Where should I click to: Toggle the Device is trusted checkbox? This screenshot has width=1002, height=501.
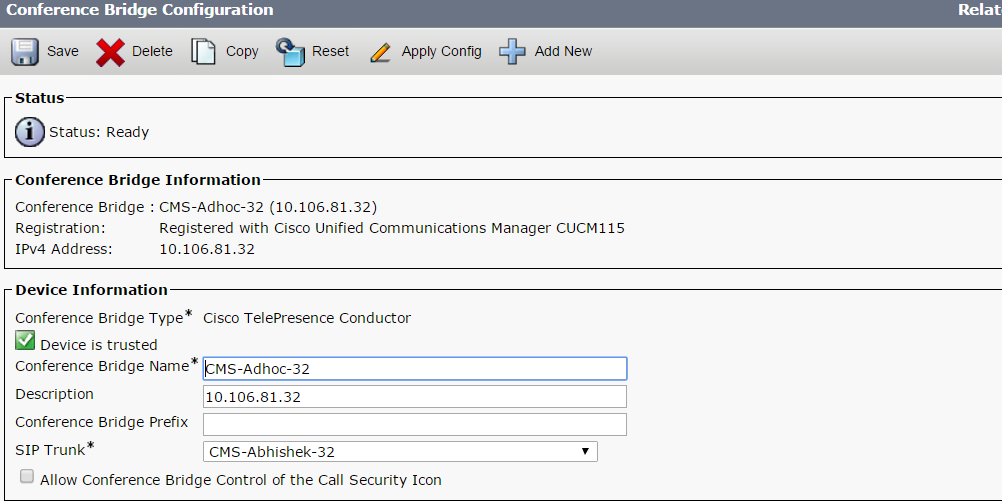pos(26,342)
